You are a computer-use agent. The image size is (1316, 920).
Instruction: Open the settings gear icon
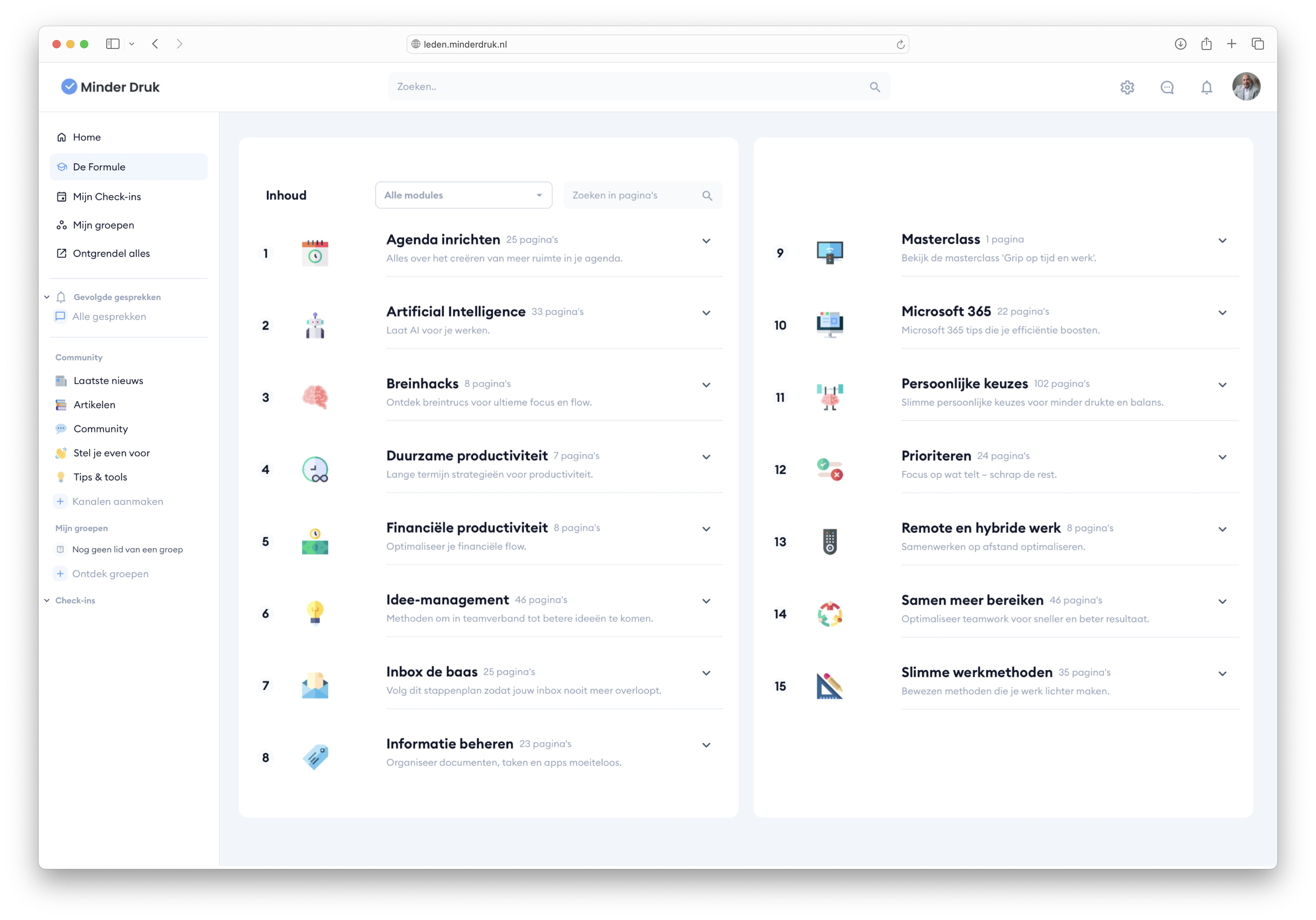pyautogui.click(x=1127, y=87)
